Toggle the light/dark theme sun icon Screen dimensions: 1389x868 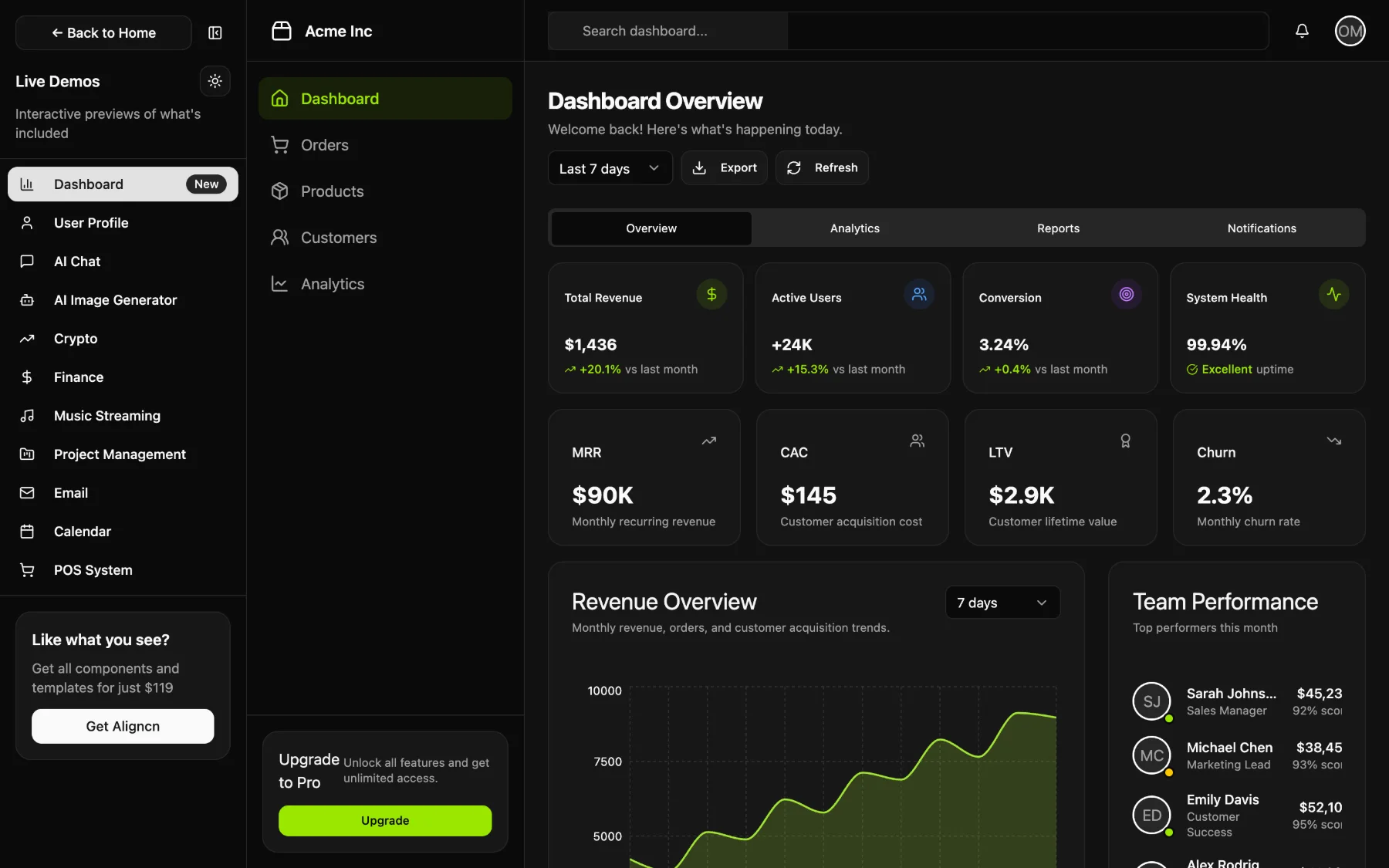(215, 81)
